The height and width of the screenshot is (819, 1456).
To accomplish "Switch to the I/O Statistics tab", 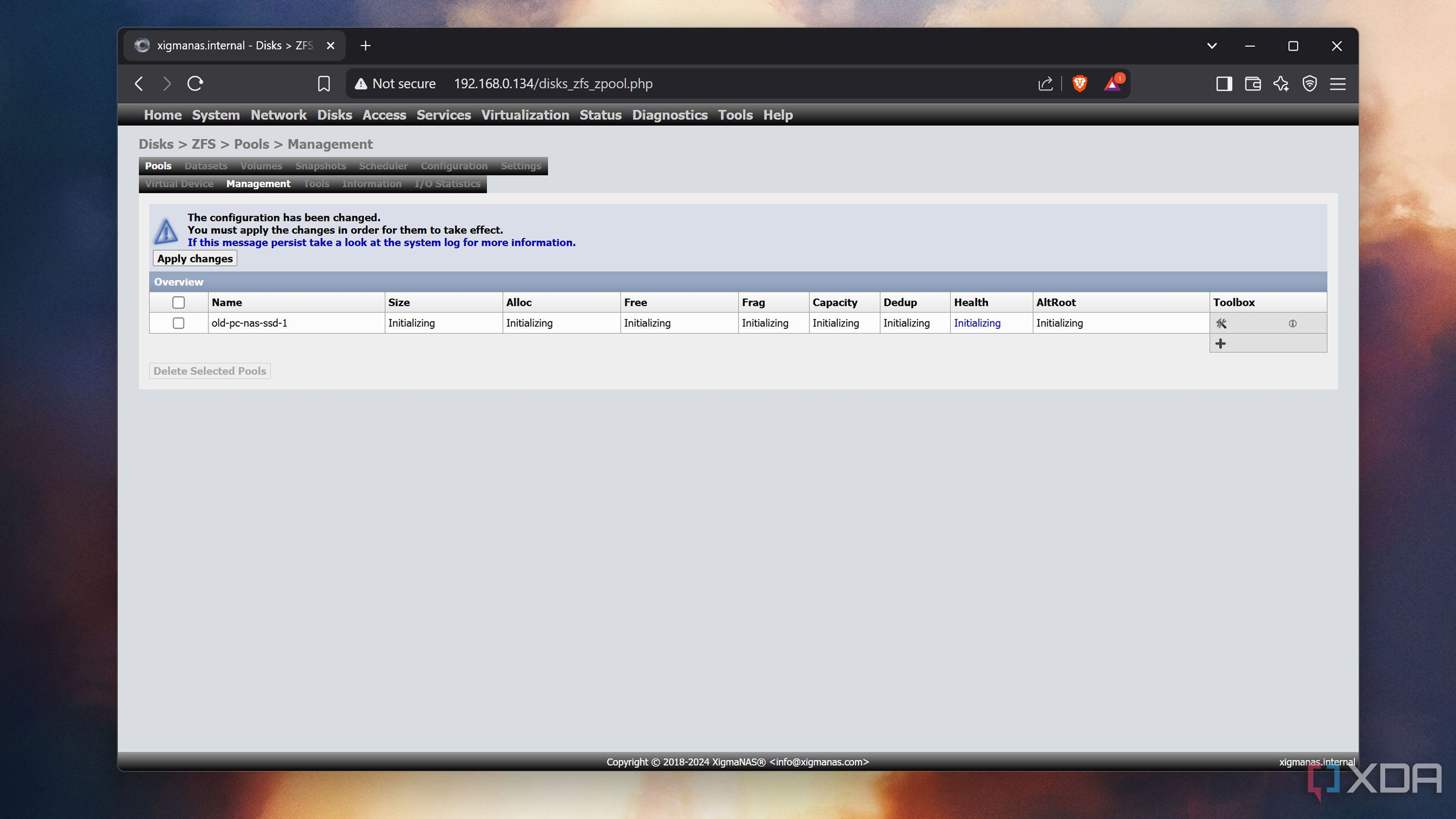I will click(x=447, y=184).
